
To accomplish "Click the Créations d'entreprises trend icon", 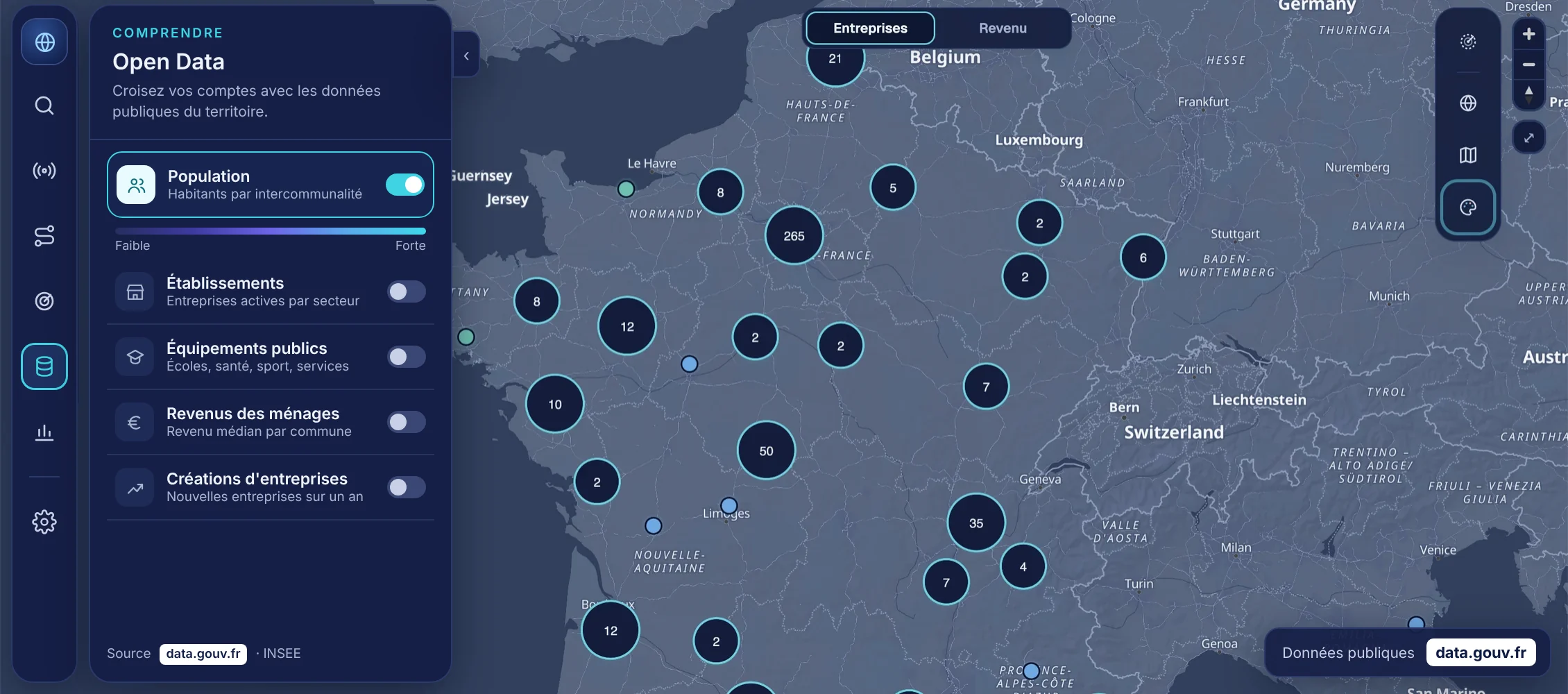I will pos(135,487).
